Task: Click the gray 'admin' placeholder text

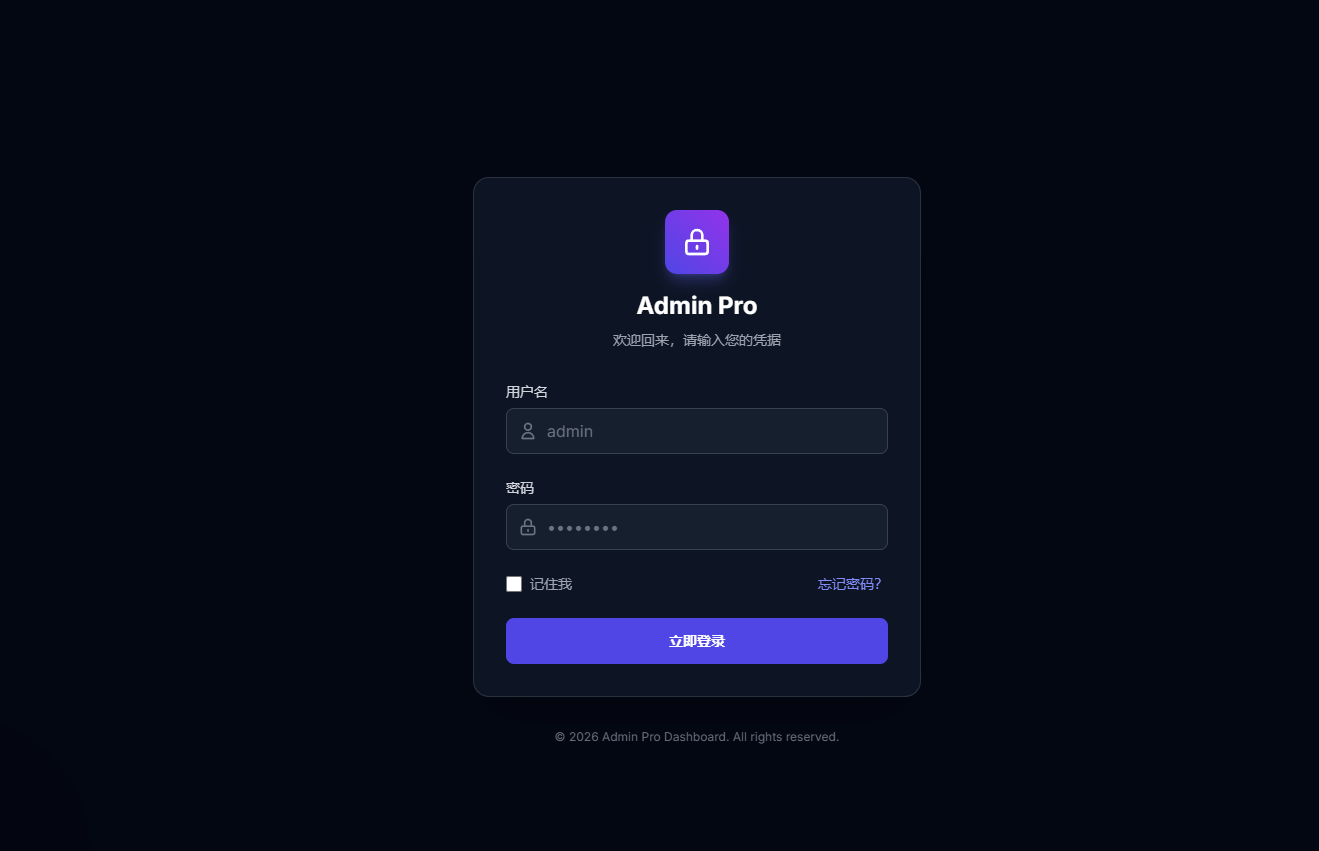Action: [x=570, y=431]
